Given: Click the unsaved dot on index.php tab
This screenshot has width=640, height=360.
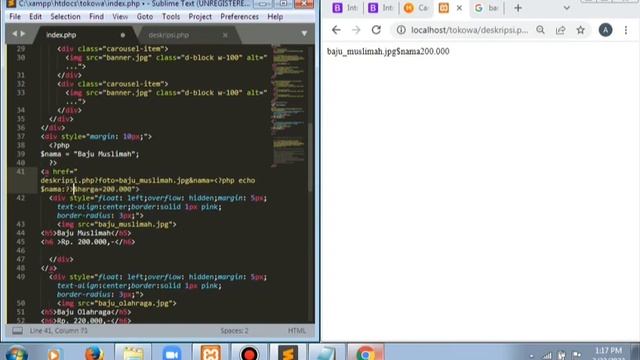Looking at the screenshot, I should click(122, 35).
